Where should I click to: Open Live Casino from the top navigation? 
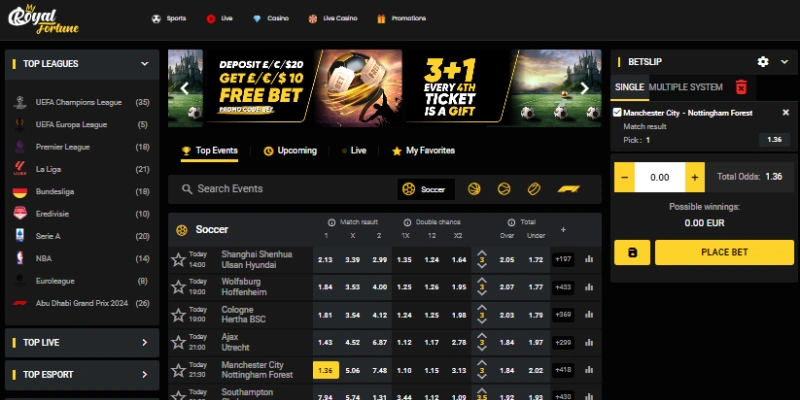coord(333,18)
